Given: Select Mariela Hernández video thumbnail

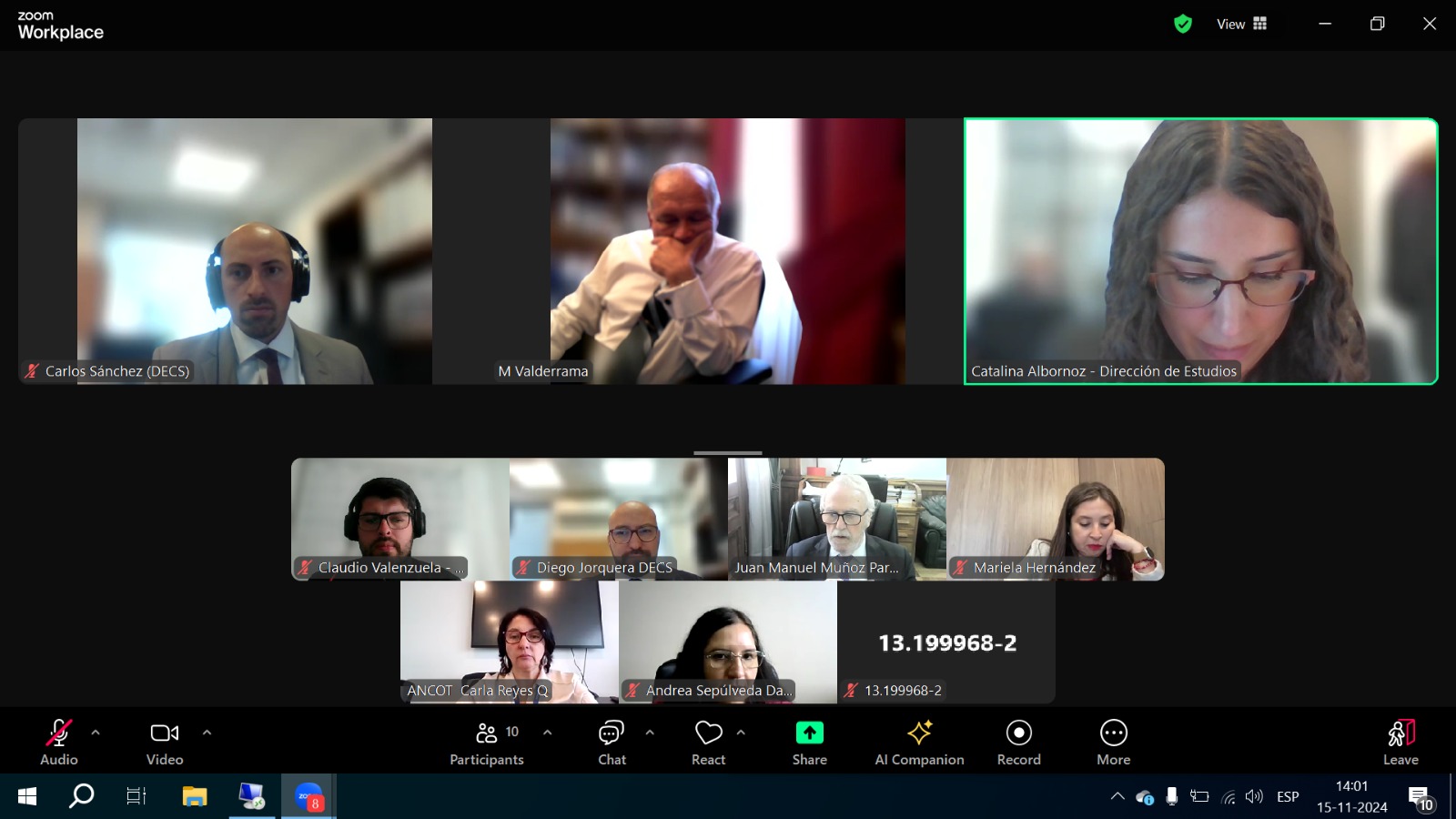Looking at the screenshot, I should tap(1056, 519).
